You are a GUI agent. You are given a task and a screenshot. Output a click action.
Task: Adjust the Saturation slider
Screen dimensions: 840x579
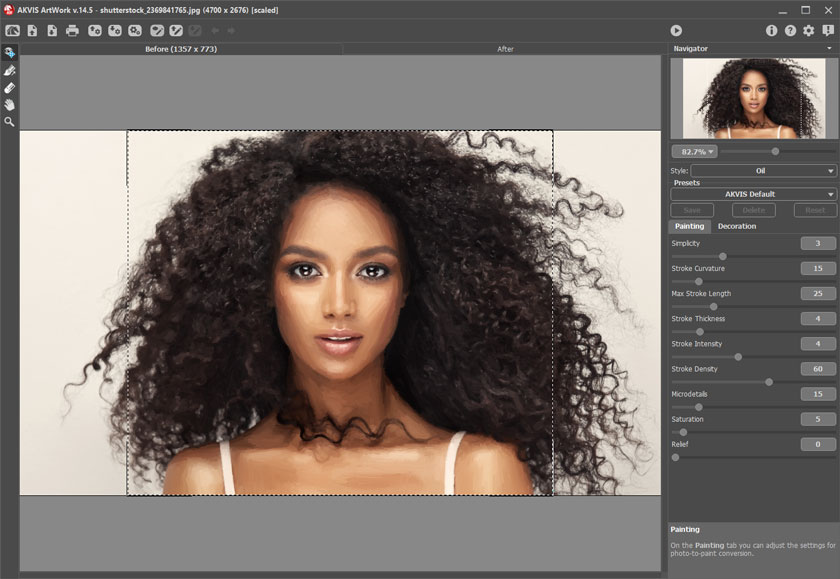[683, 432]
